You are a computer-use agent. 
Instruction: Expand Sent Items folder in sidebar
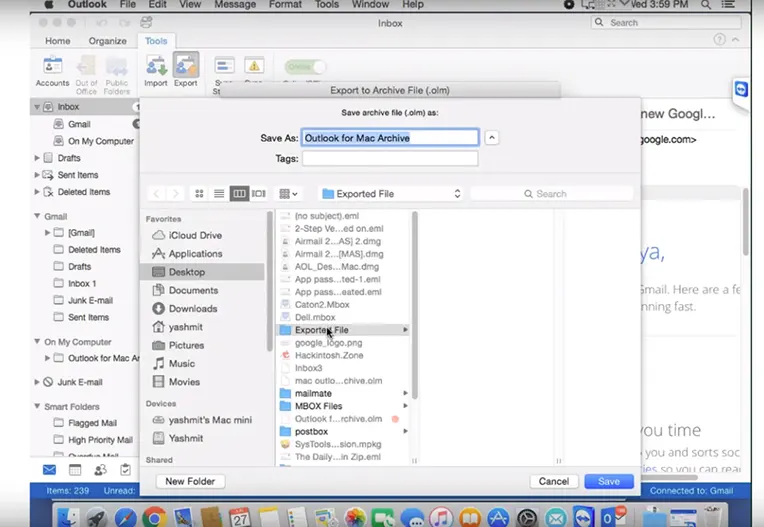tap(37, 175)
